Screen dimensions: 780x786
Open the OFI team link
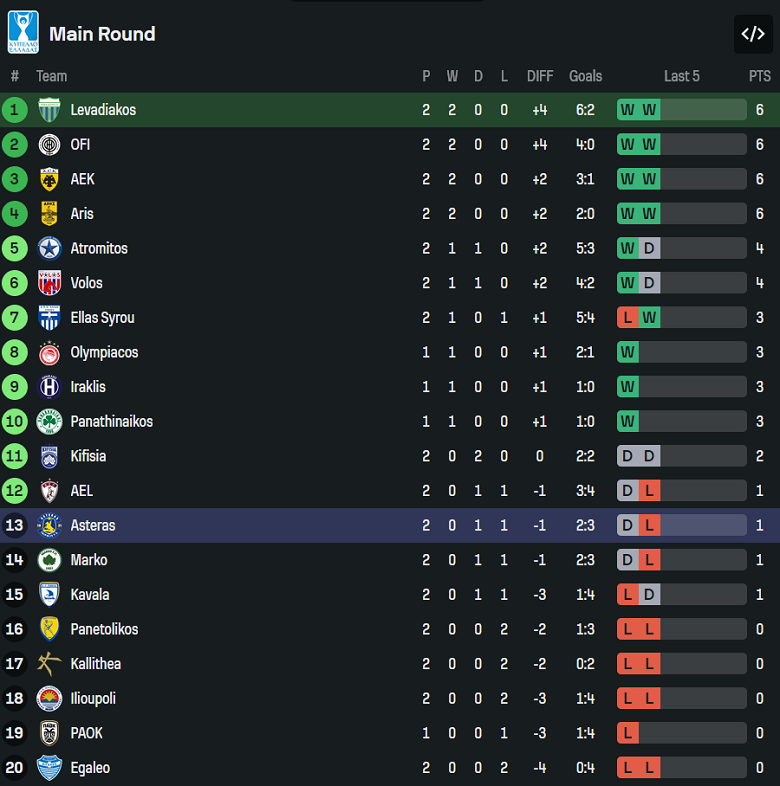coord(80,145)
